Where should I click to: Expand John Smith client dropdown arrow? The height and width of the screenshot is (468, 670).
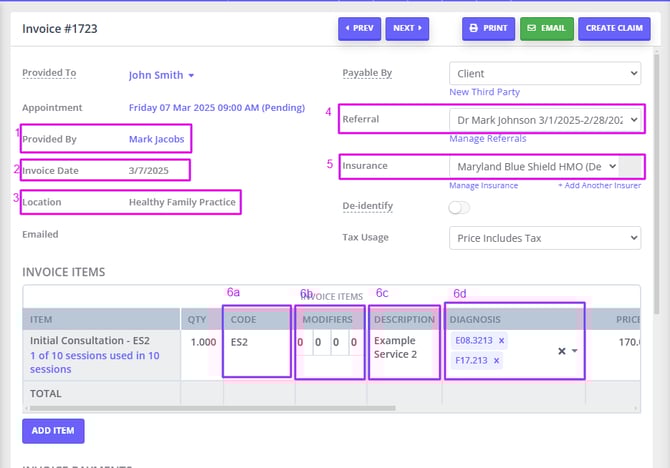point(191,75)
